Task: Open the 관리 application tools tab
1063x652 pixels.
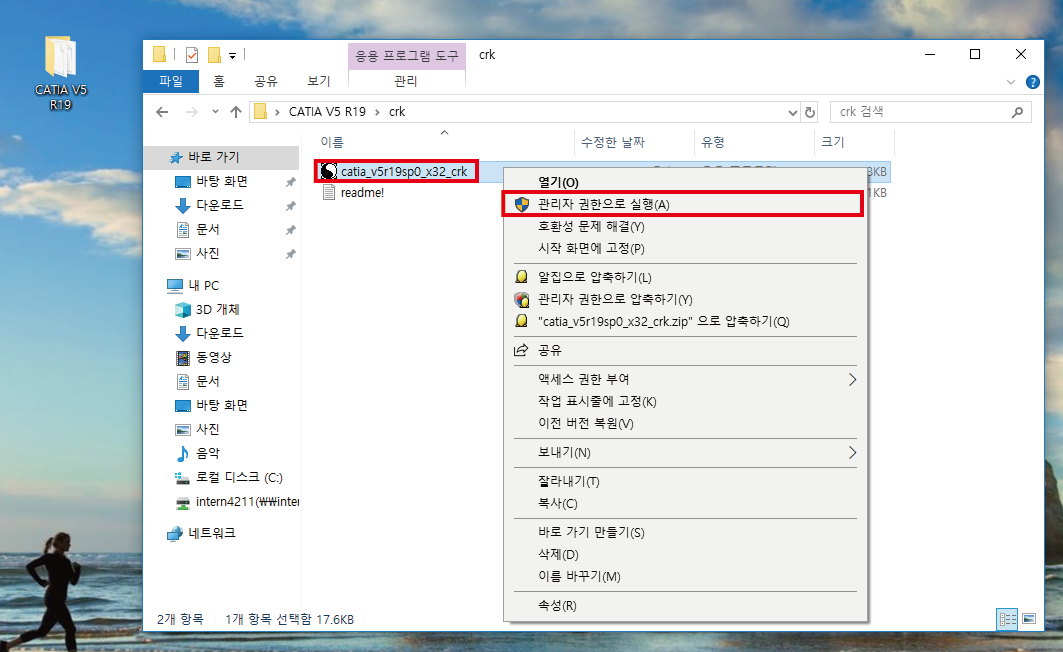Action: coord(406,81)
